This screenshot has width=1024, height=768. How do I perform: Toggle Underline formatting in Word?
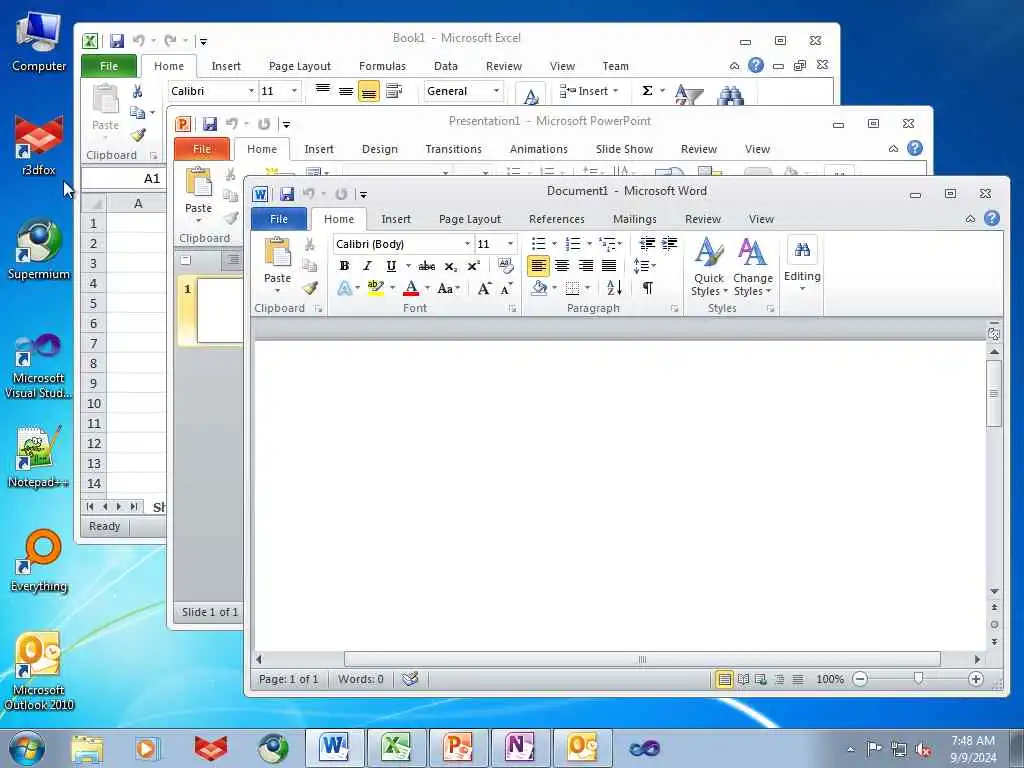(391, 266)
